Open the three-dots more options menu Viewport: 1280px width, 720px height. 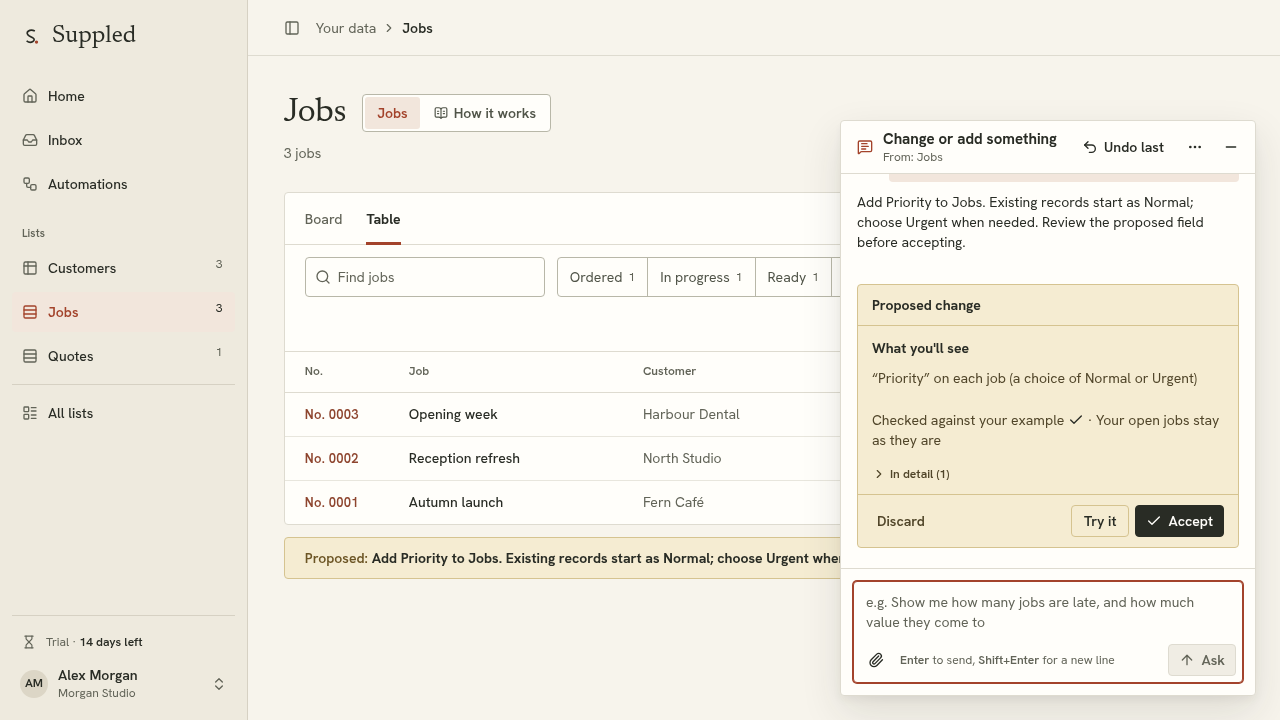1195,147
